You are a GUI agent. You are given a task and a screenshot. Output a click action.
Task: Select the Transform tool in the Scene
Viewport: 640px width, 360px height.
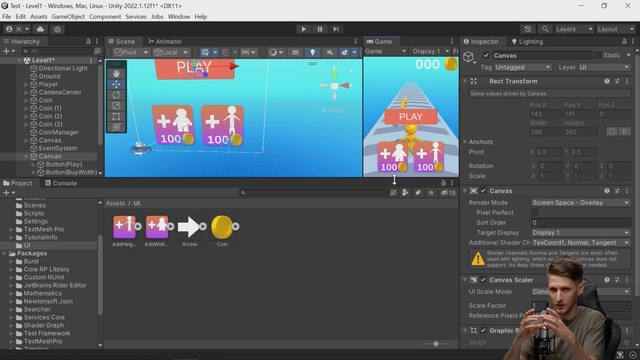[x=116, y=127]
